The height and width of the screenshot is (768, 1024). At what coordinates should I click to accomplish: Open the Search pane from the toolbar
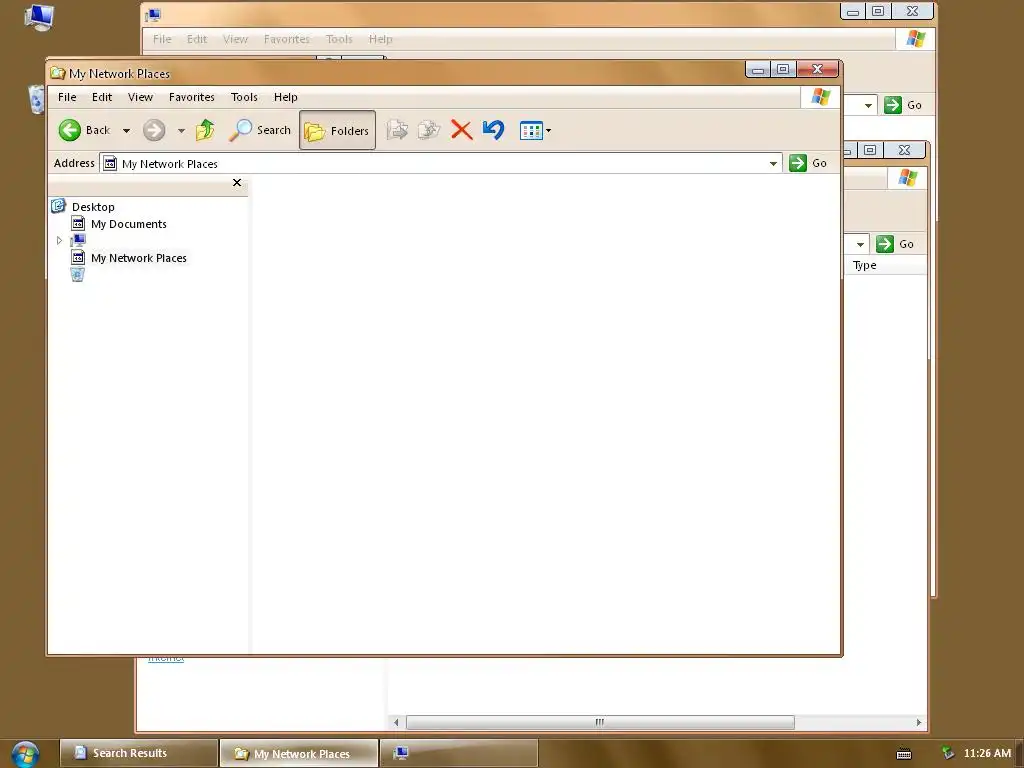tap(259, 130)
